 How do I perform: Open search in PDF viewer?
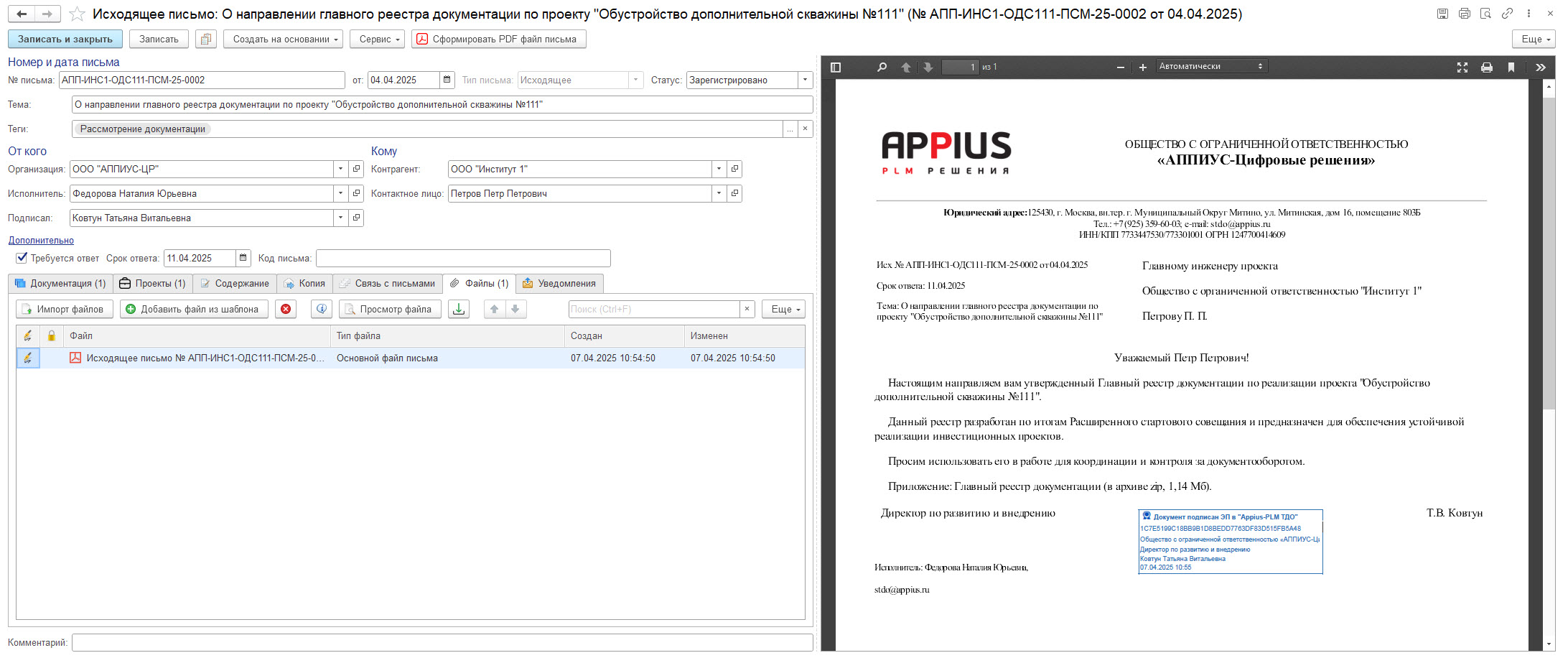point(882,67)
